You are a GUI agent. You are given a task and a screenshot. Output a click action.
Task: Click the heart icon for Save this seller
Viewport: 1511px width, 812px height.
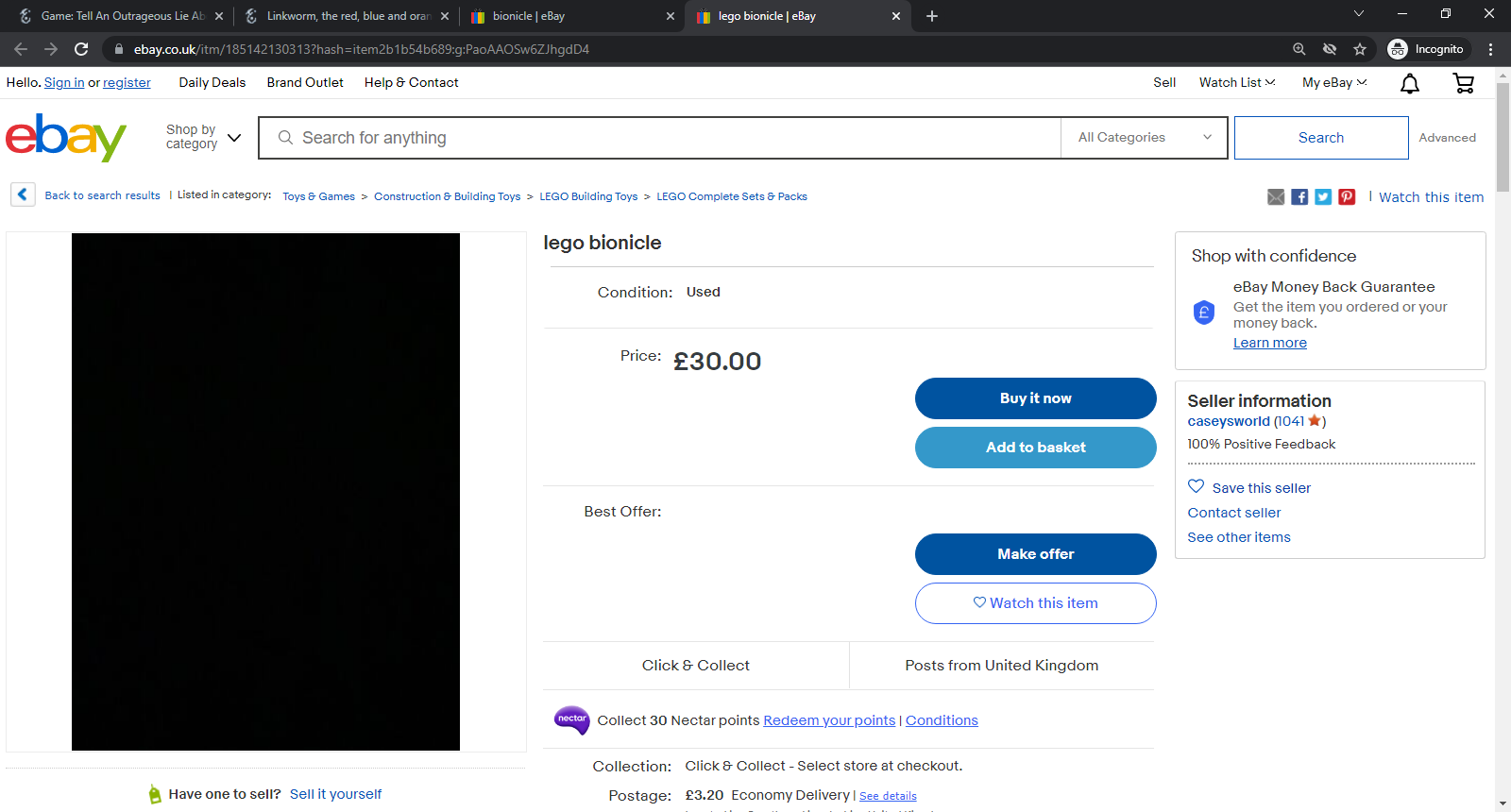[x=1196, y=486]
